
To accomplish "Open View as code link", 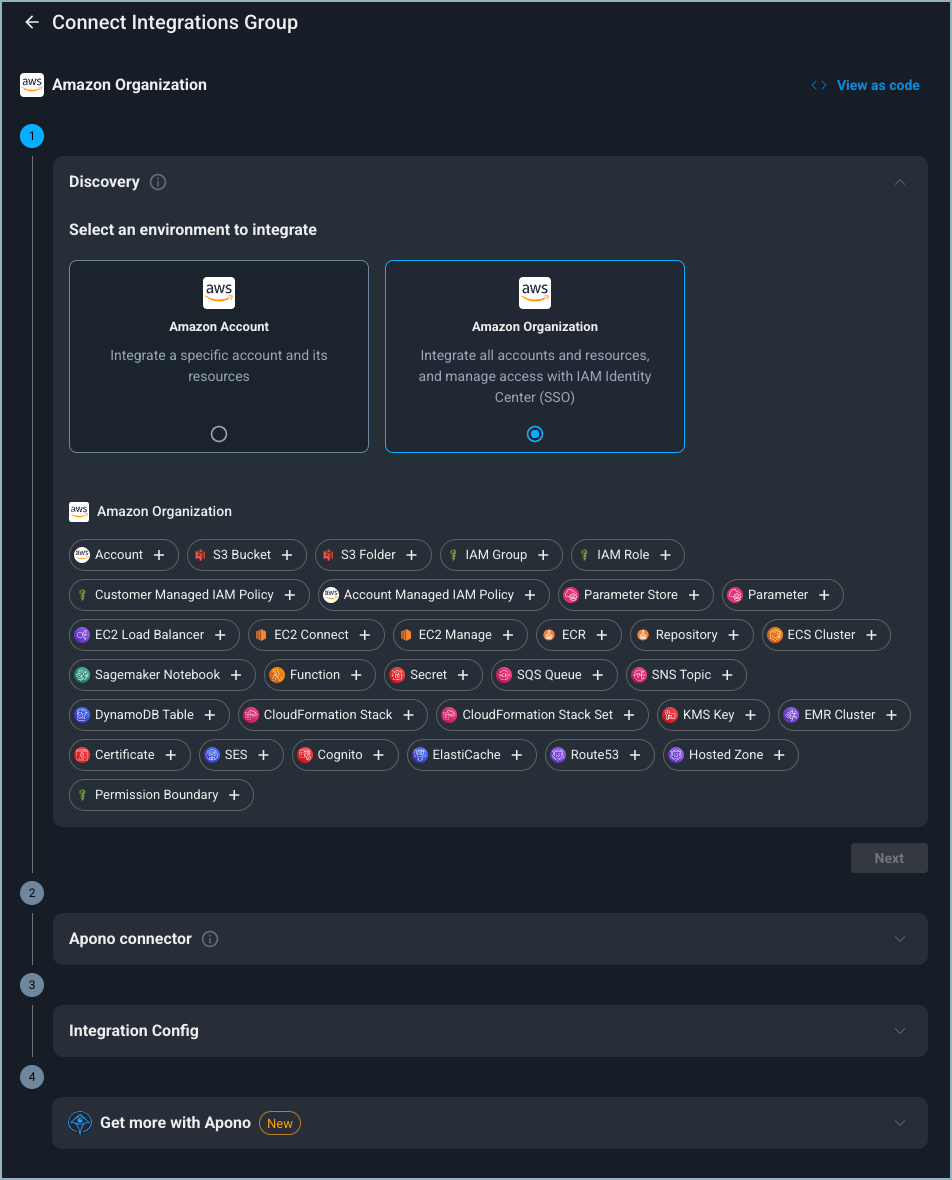I will tap(866, 85).
